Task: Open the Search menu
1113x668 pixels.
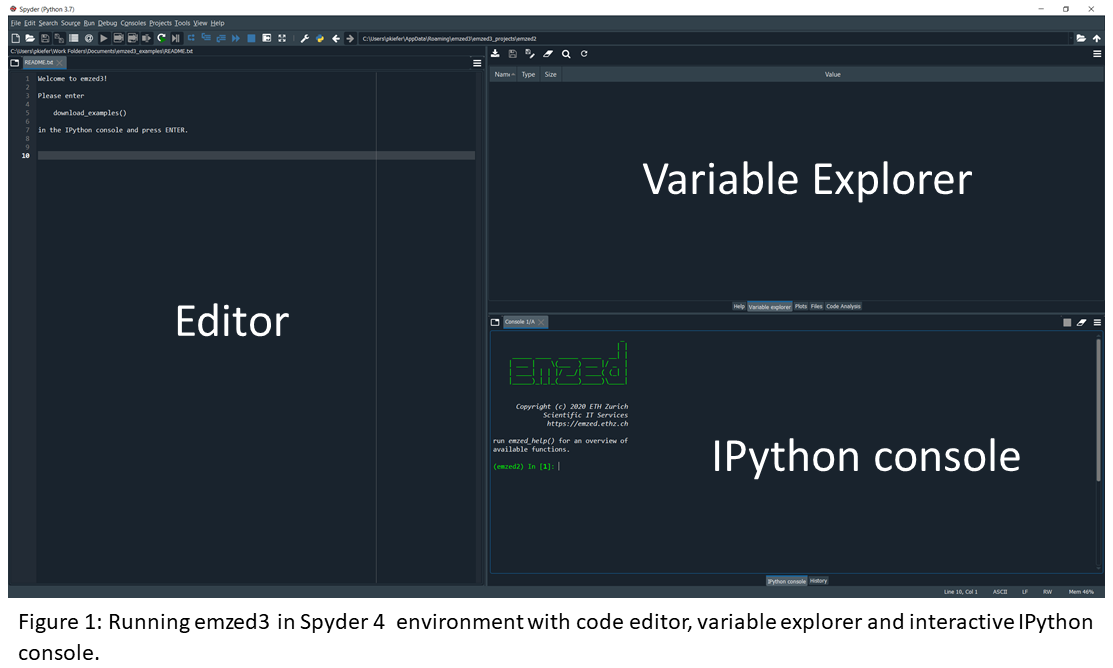Action: coord(48,23)
